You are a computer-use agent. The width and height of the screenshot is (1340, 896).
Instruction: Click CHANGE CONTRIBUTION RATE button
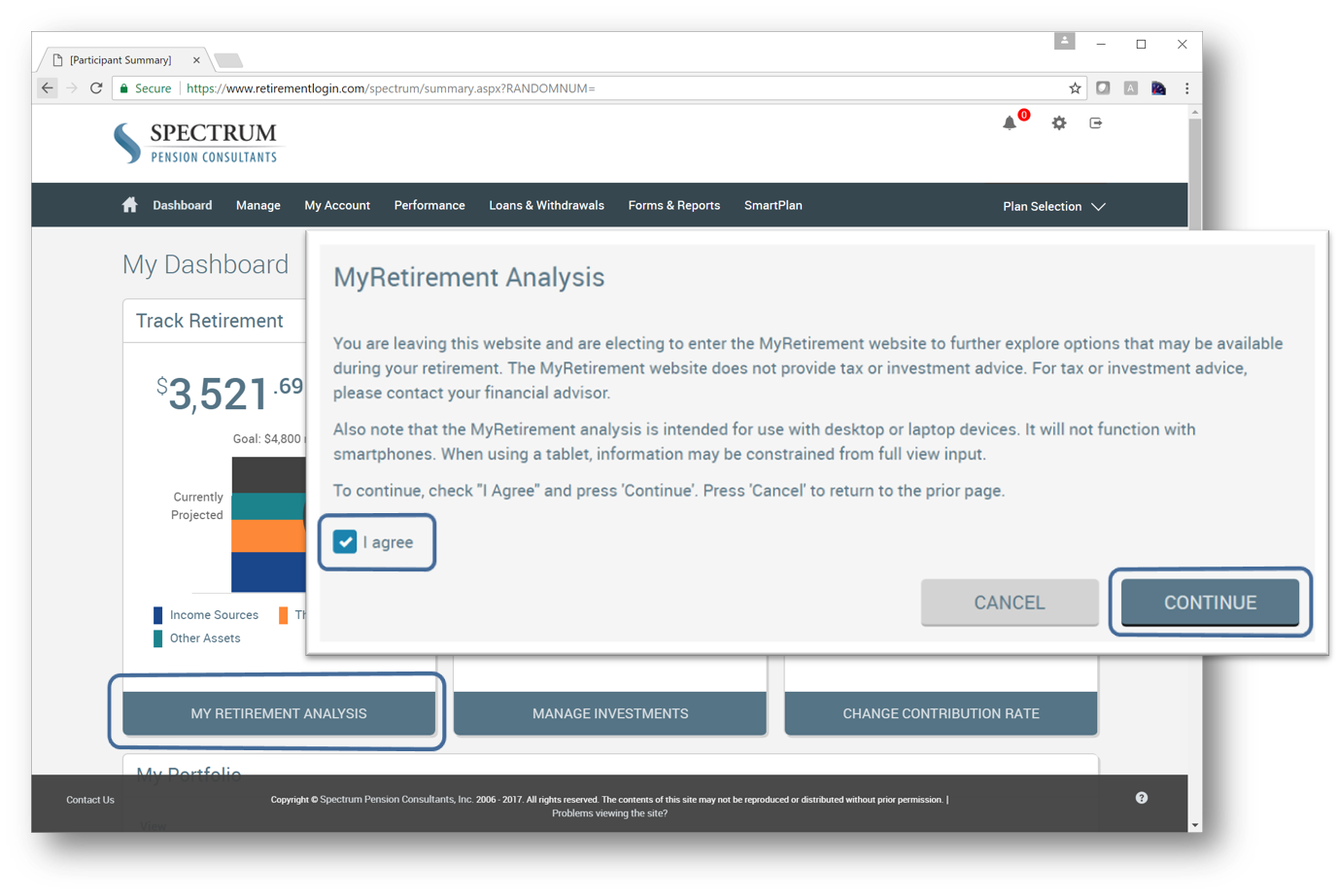(x=941, y=713)
